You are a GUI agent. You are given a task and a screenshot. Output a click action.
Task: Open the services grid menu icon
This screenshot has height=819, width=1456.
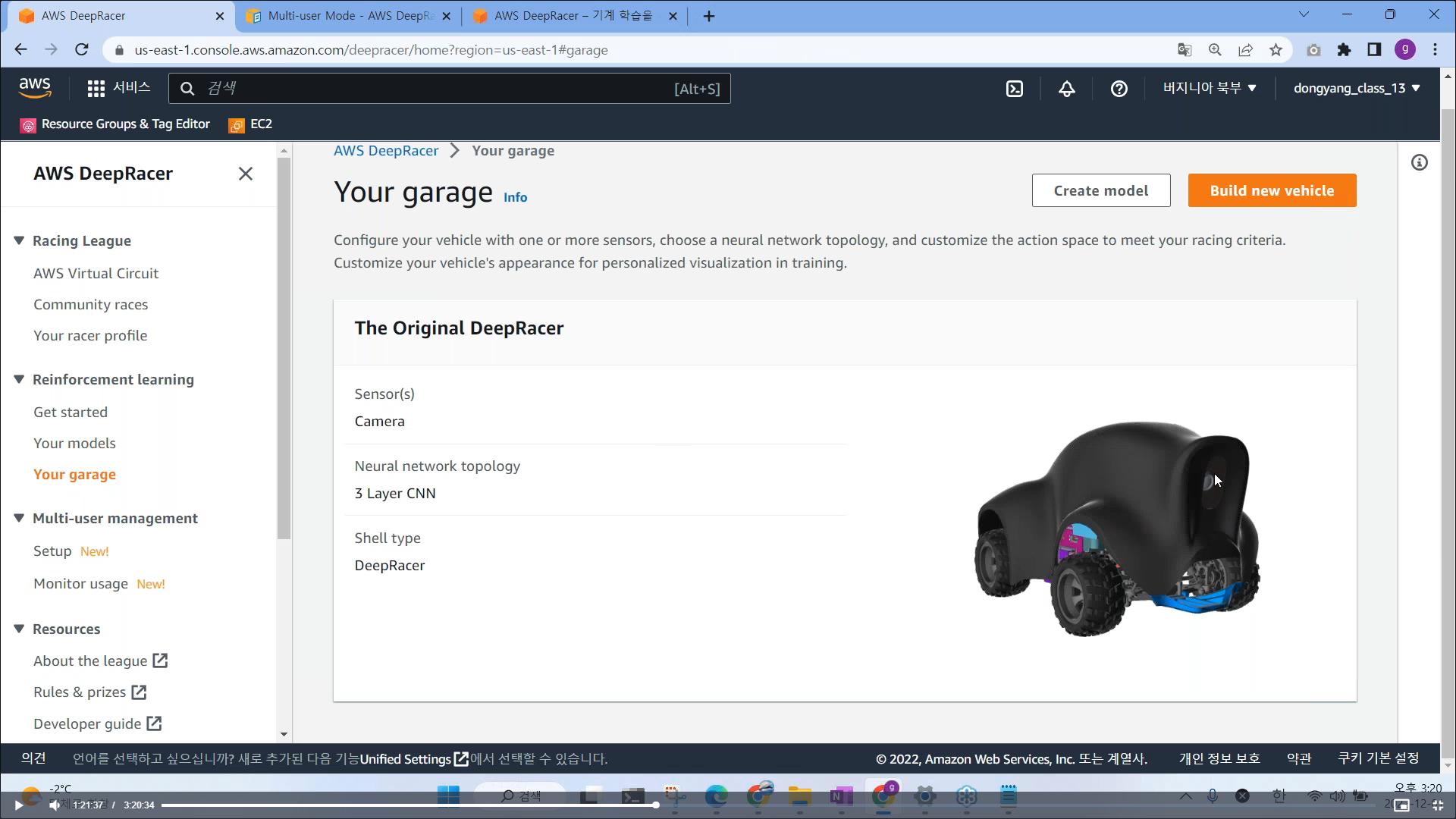click(x=96, y=89)
